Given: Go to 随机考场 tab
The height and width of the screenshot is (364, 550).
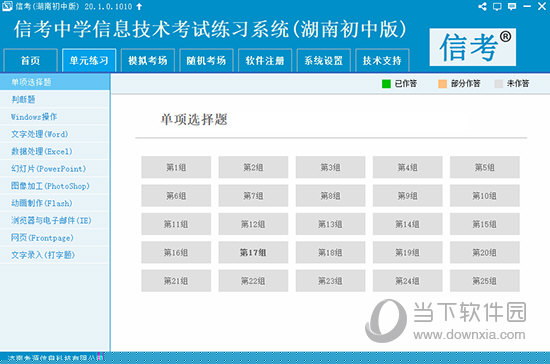Looking at the screenshot, I should point(206,60).
